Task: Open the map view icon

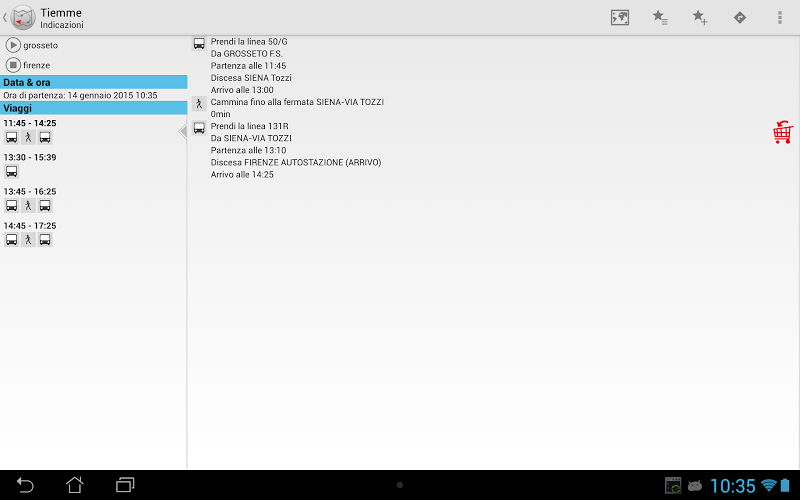Action: click(x=619, y=17)
